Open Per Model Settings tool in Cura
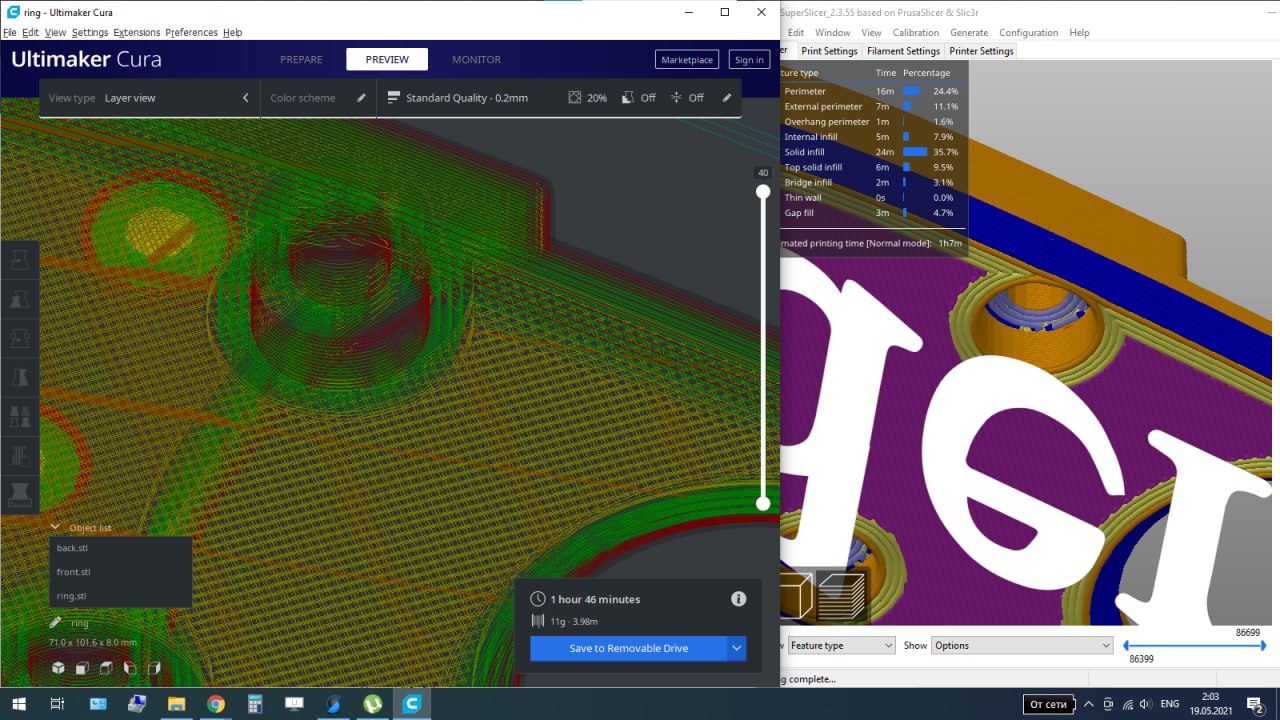The image size is (1280, 720). click(x=20, y=416)
